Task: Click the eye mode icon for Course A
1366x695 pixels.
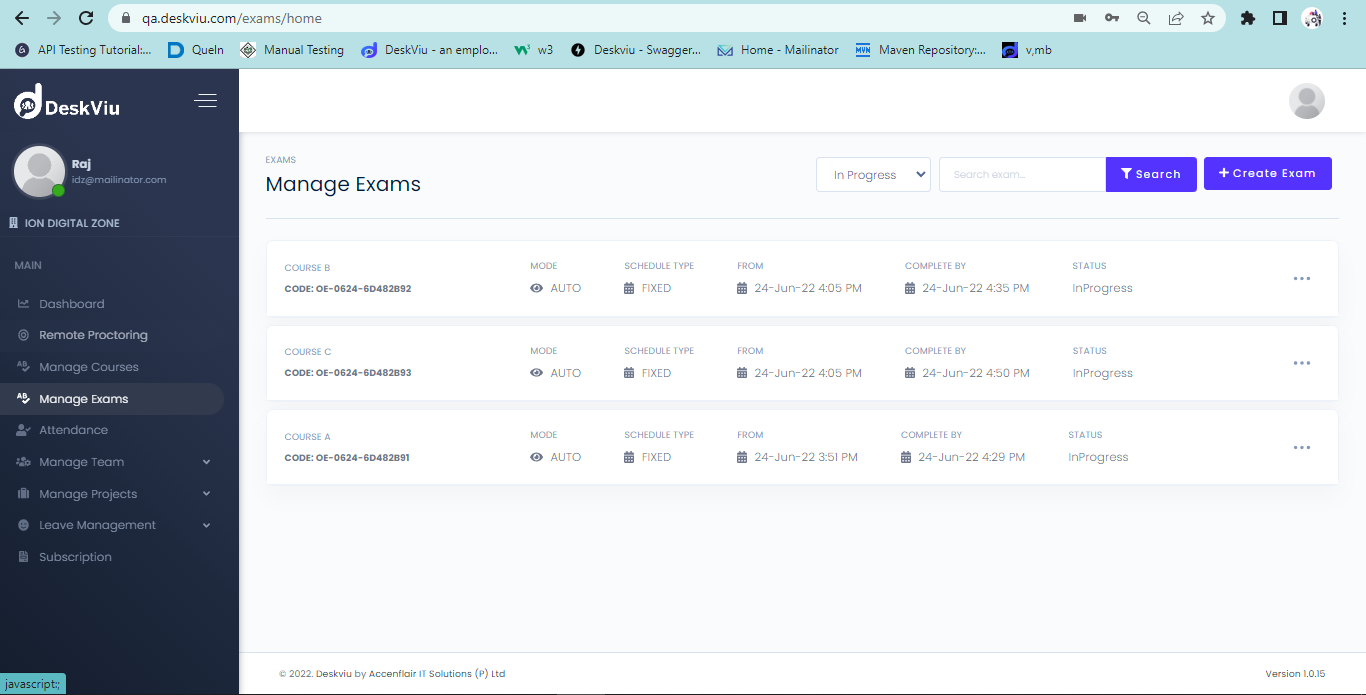Action: click(537, 457)
